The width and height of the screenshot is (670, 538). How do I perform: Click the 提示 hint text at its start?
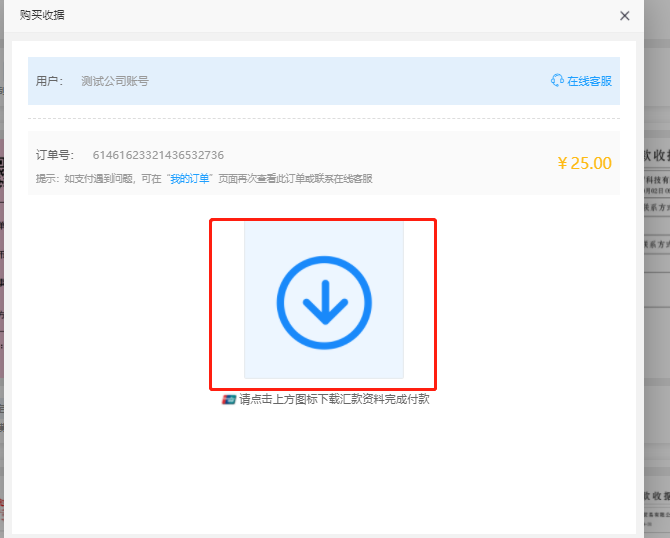(48, 179)
